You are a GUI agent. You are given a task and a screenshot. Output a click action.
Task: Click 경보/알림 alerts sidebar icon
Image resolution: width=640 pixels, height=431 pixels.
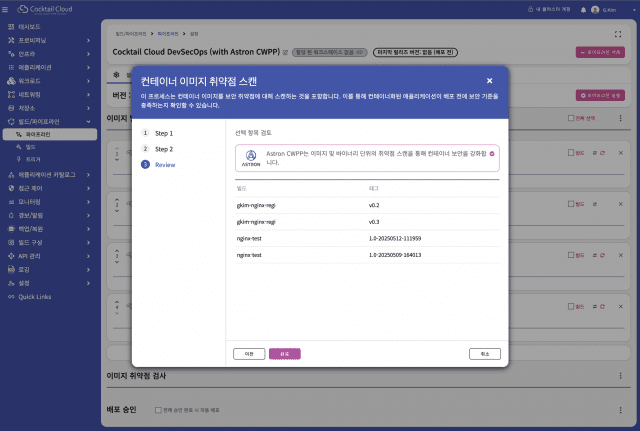click(x=11, y=215)
